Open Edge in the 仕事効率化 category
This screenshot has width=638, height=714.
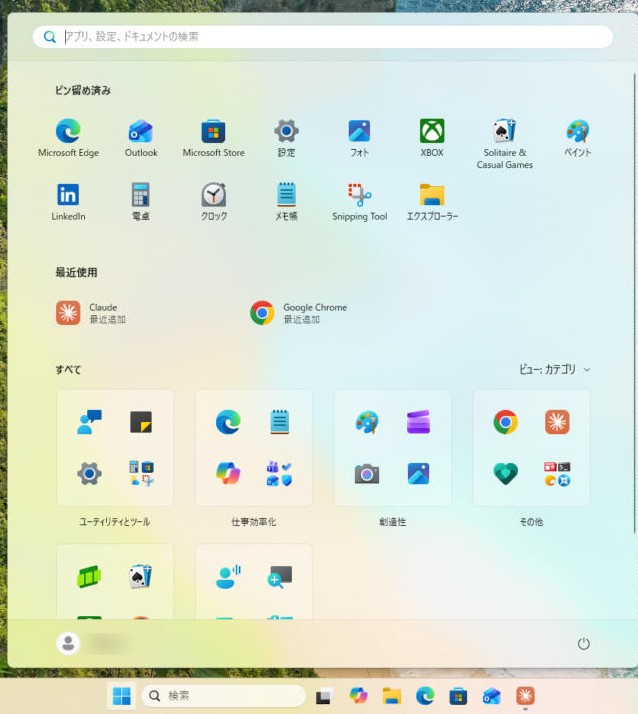point(228,422)
